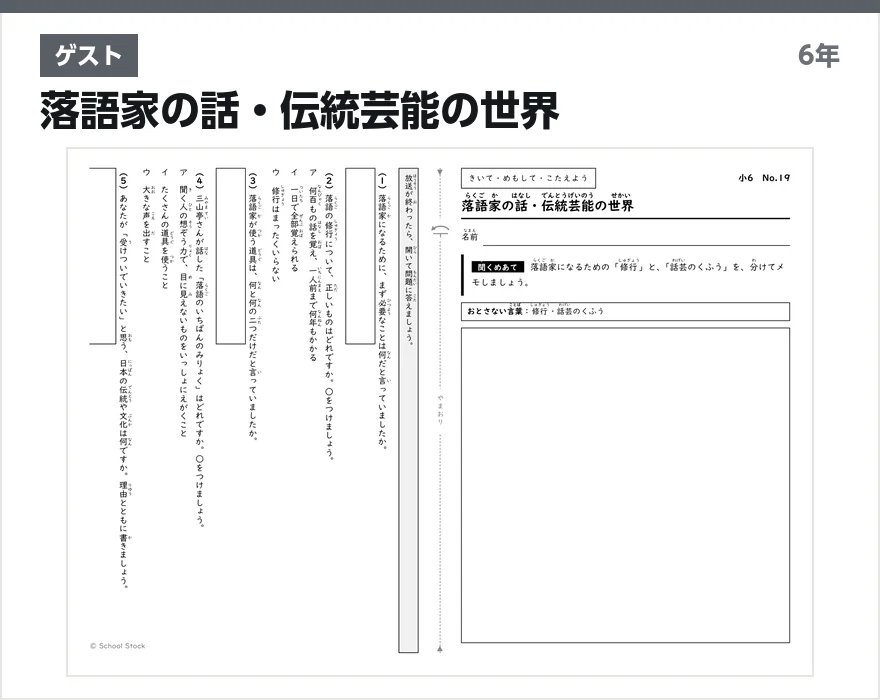Click the 放送が終わったら instruction bar
Screen dimensions: 880x700
click(409, 410)
